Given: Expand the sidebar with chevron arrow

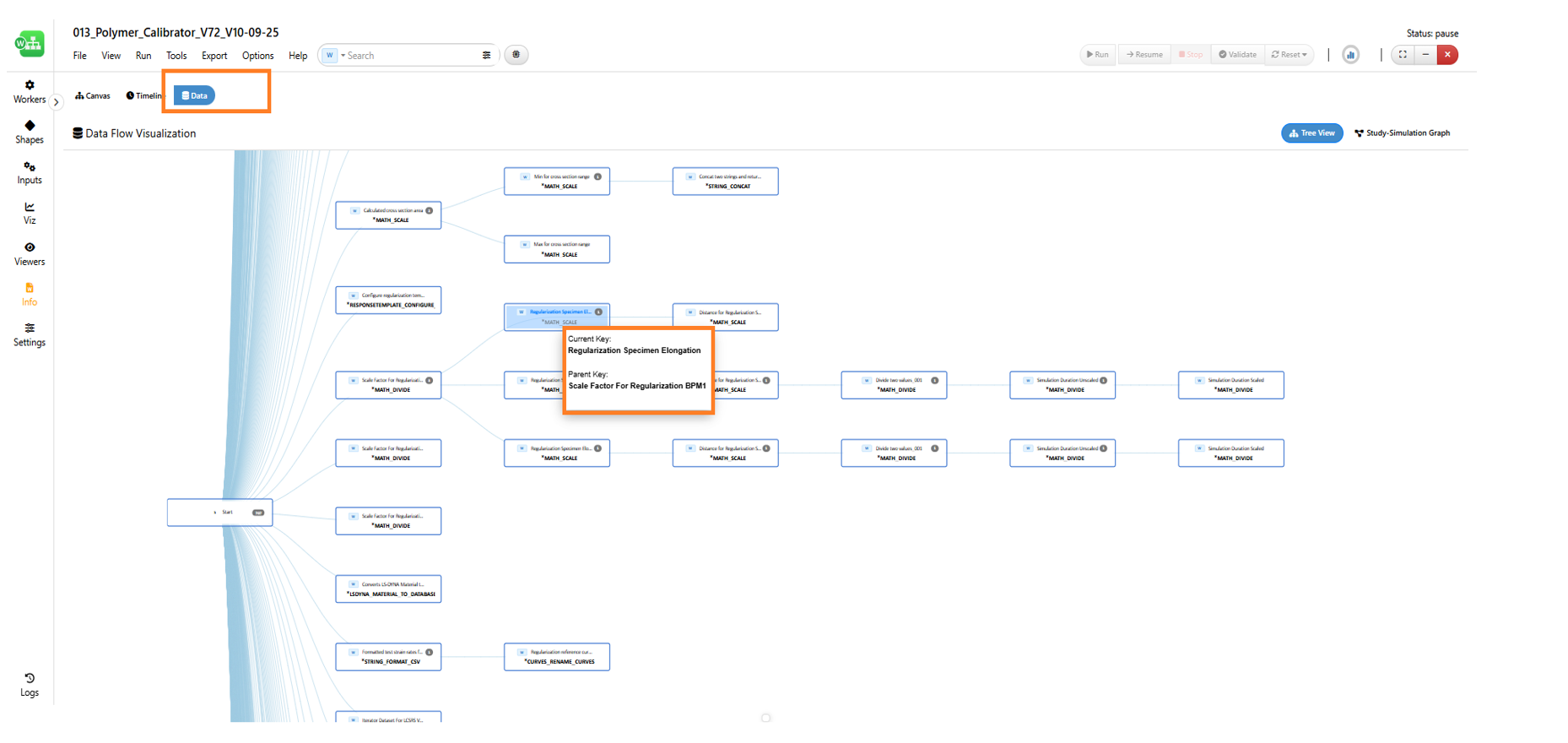Looking at the screenshot, I should [x=57, y=102].
